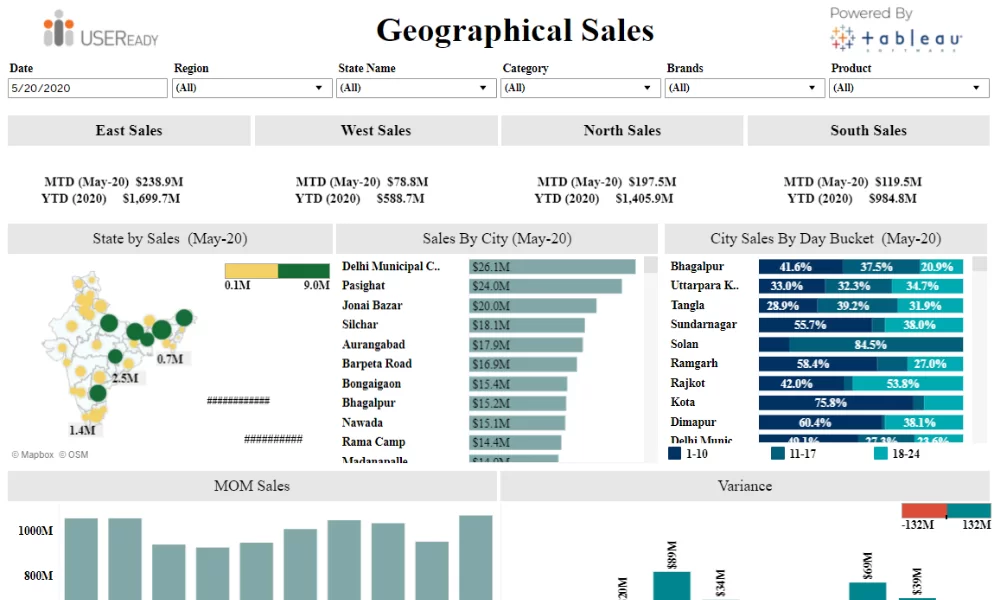Select Kota 75.8% bucket segment

click(835, 403)
